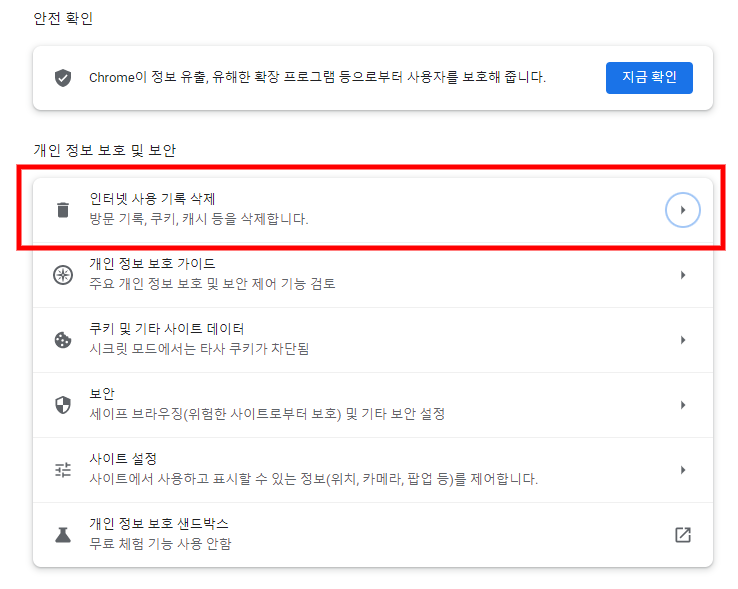Open the 인터넷 사용 기록 삭제 menu entry
738x589 pixels.
(373, 210)
